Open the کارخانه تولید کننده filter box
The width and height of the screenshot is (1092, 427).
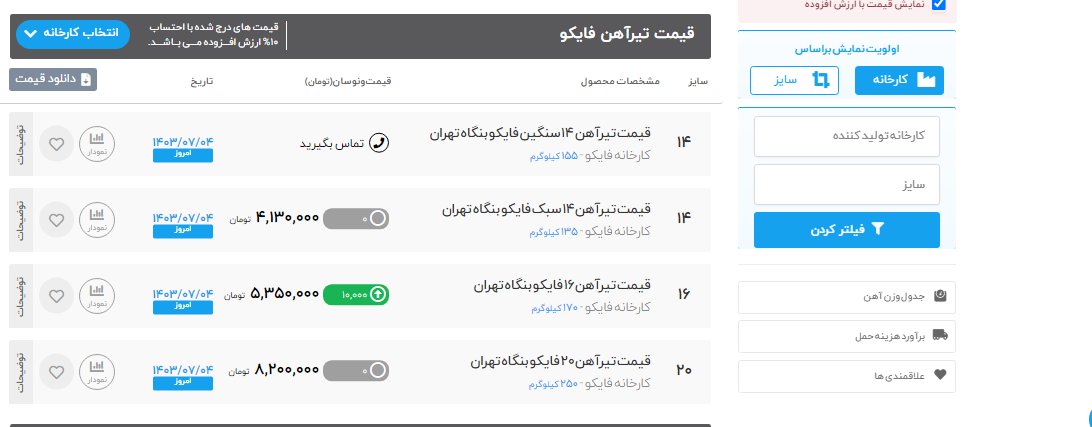point(847,136)
